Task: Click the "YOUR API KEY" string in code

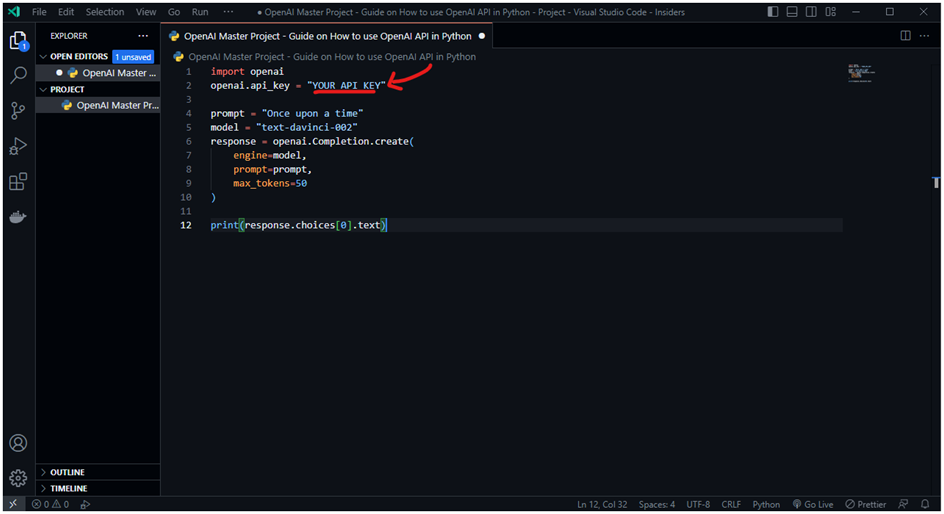Action: coord(346,85)
